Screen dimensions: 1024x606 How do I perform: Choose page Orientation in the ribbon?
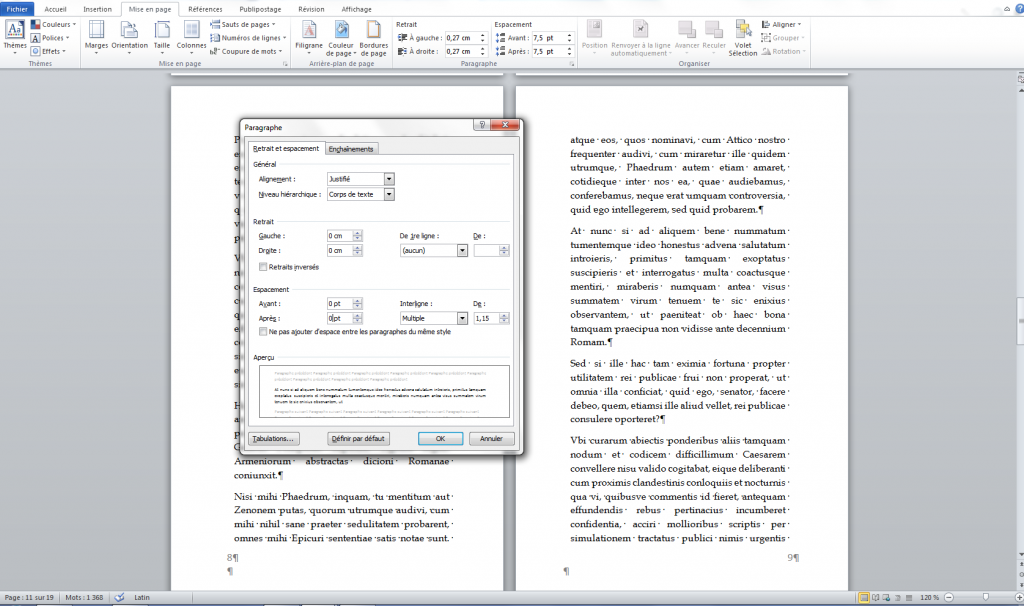(129, 36)
